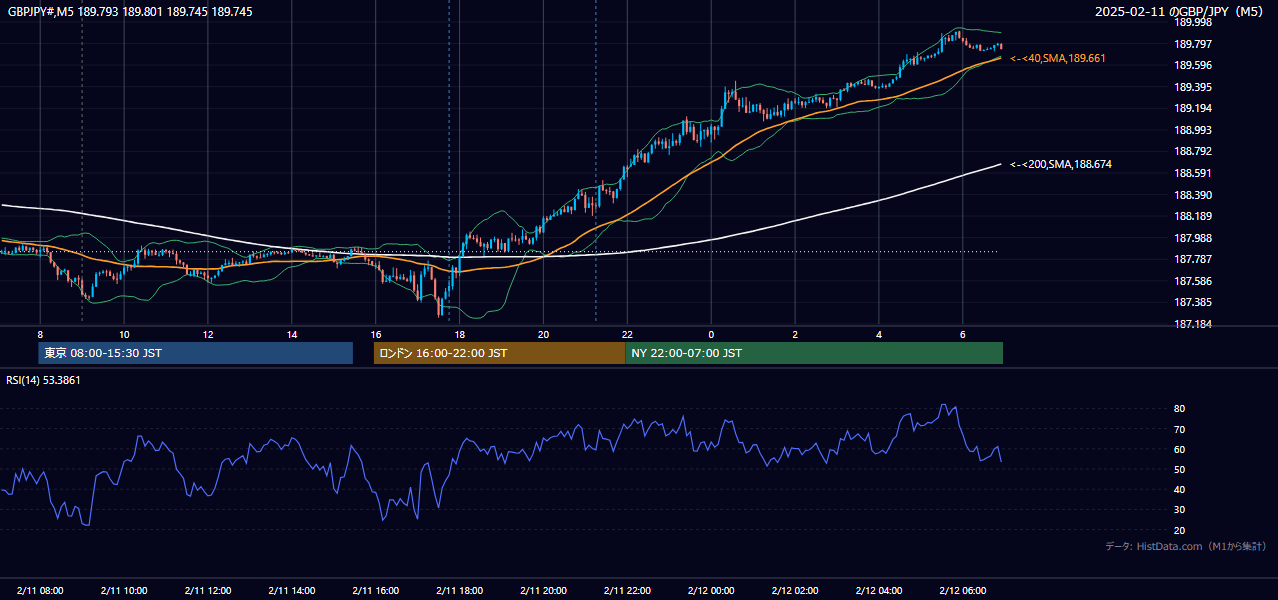Select the 40 SMA label reading 189.661
1278x600 pixels.
coord(1058,59)
